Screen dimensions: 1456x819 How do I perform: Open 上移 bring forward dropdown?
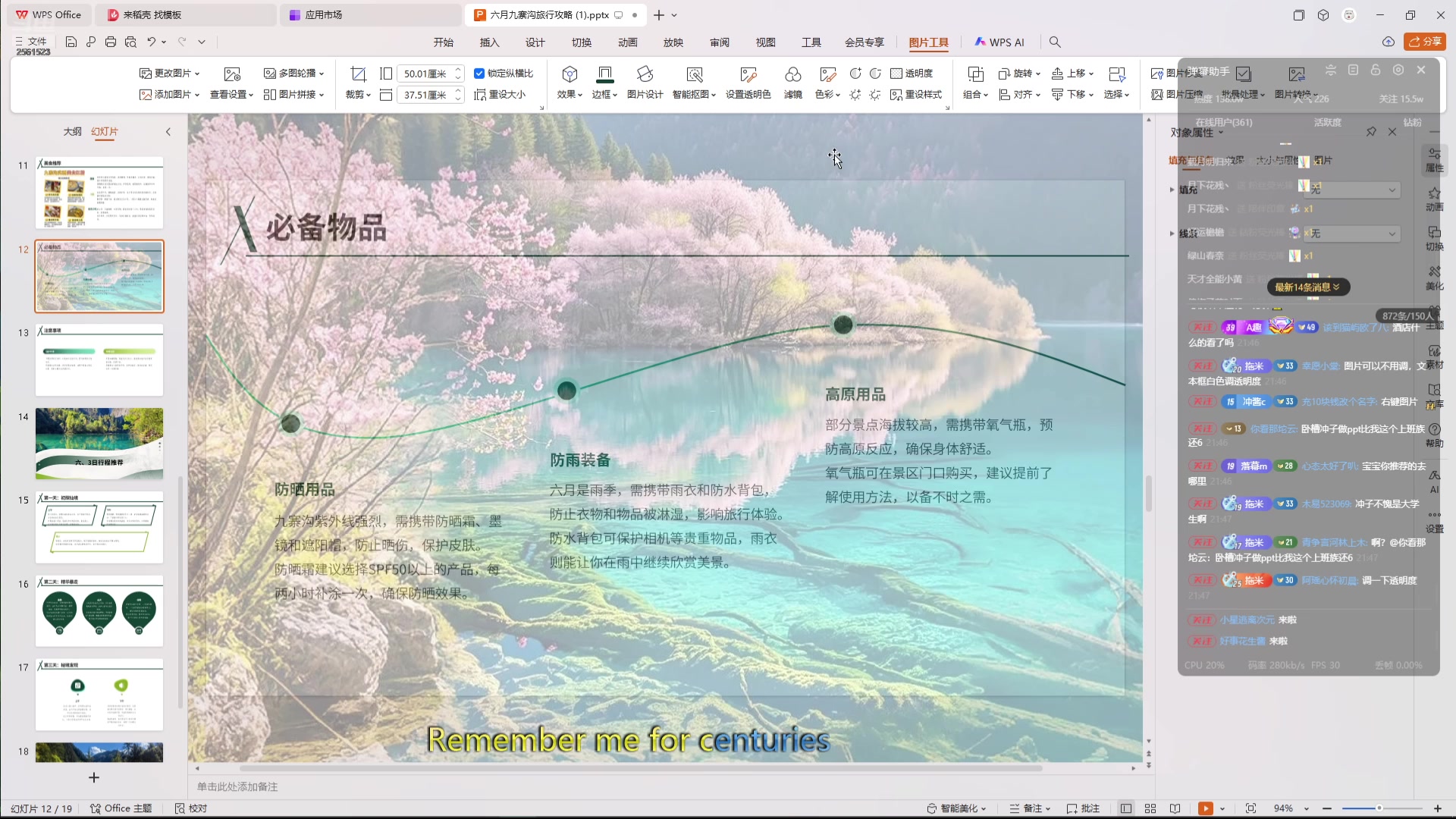(x=1072, y=74)
